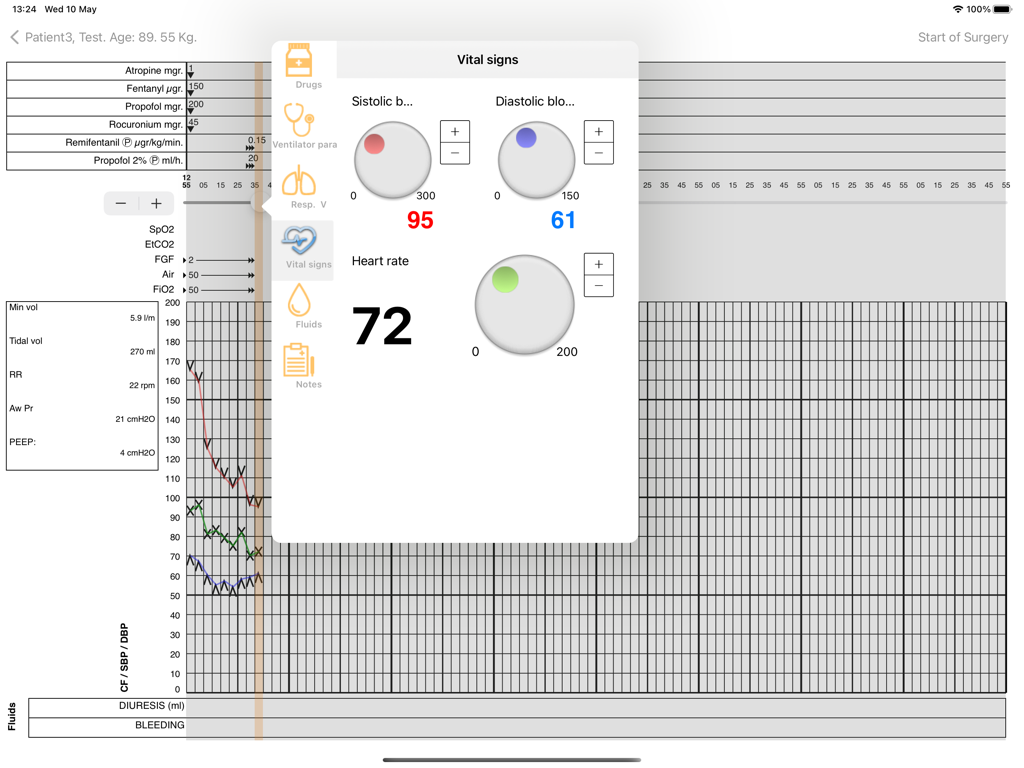Viewport: 1024px width, 768px height.
Task: Click the Rocuronium dose marker 45
Action: coord(193,125)
